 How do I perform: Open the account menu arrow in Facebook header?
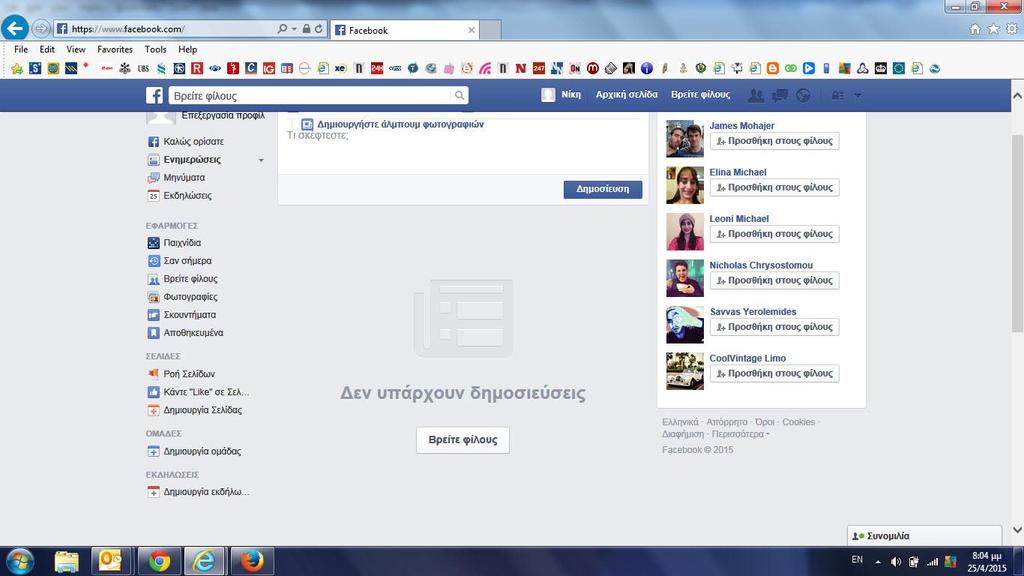coord(857,95)
